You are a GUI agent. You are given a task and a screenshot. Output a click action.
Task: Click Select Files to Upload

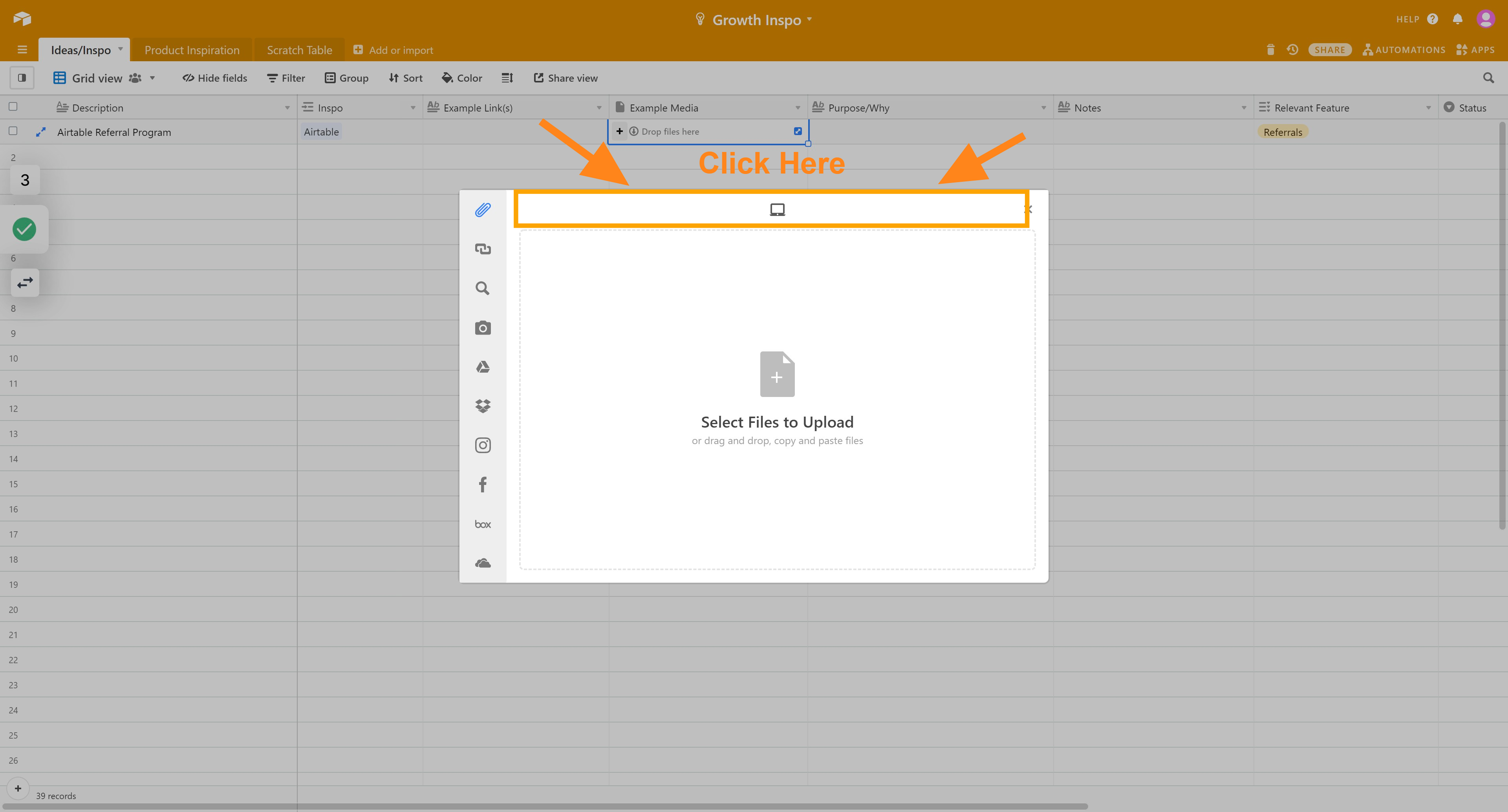coord(777,422)
